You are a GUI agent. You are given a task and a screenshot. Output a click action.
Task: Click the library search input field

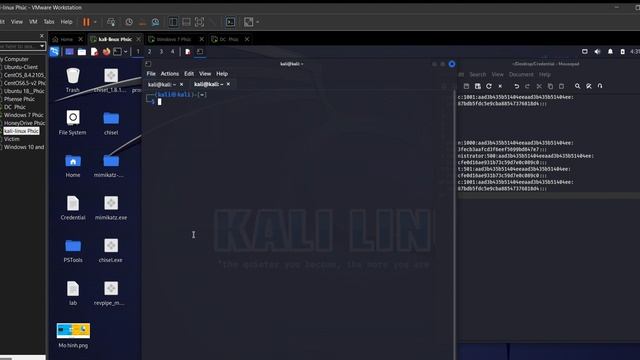pos(19,46)
